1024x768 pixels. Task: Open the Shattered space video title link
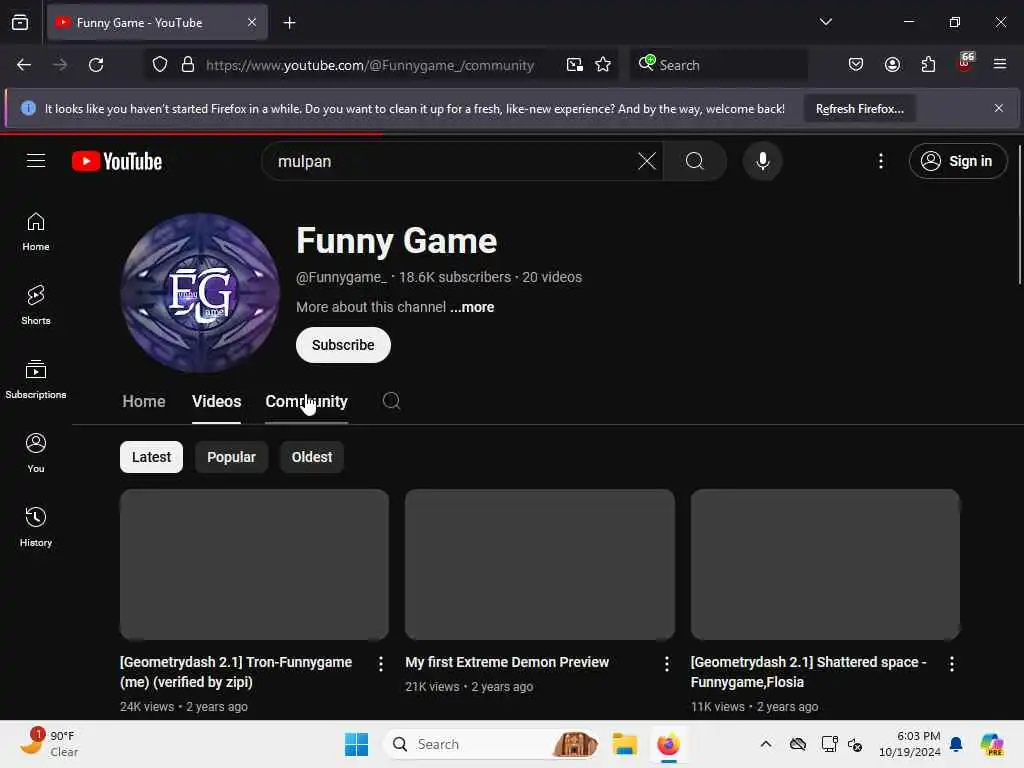(x=808, y=672)
